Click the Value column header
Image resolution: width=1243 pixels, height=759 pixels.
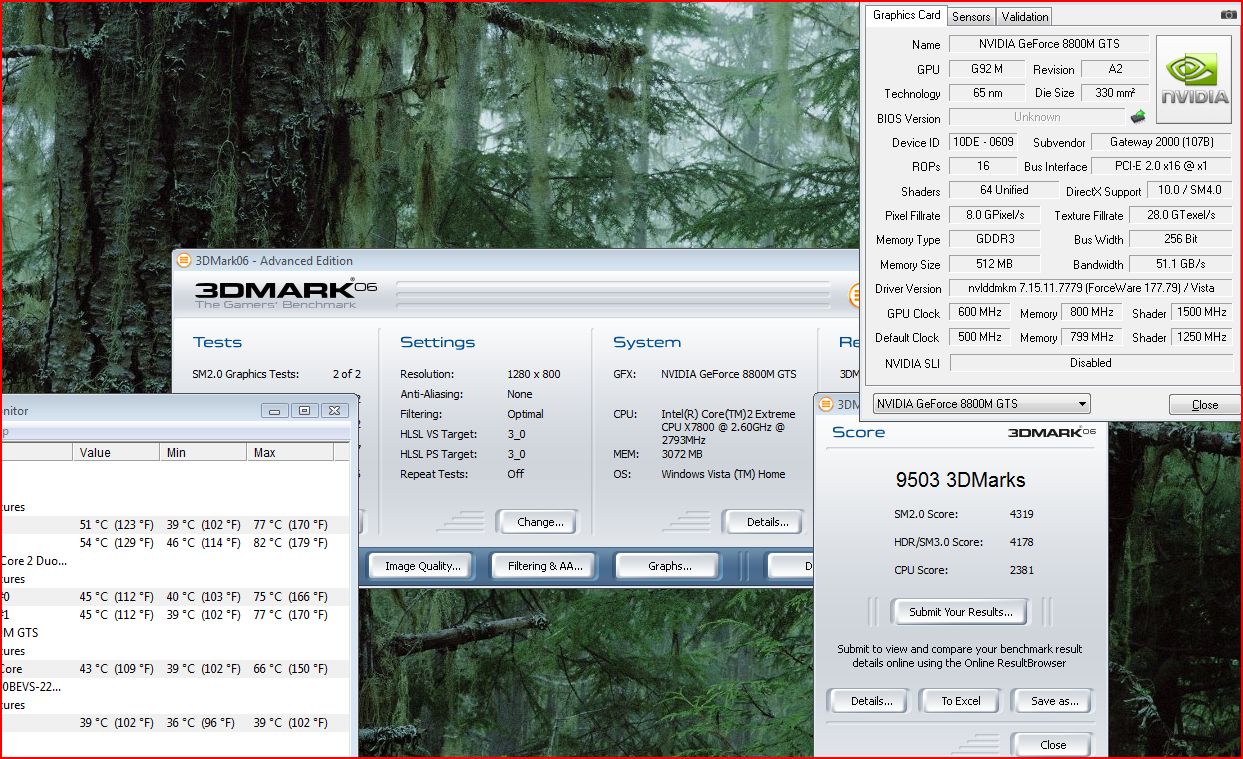click(x=115, y=452)
